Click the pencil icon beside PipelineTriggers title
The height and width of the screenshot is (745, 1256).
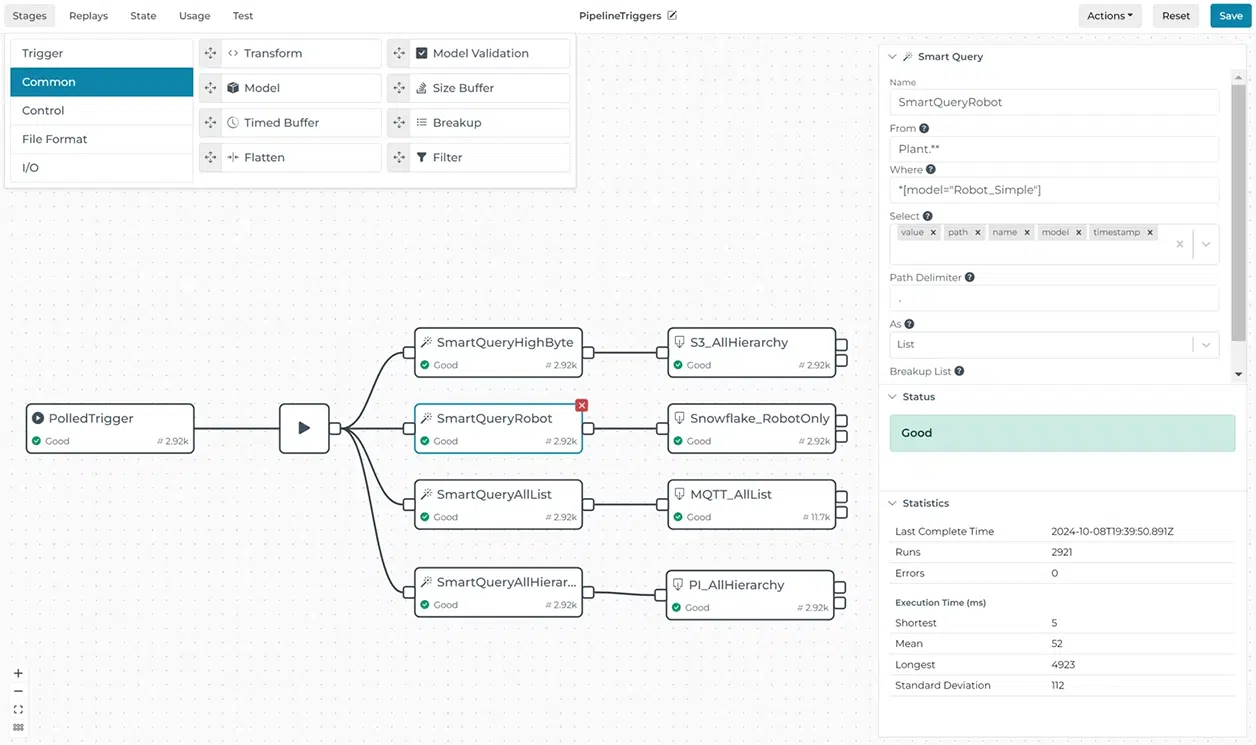[x=670, y=16]
